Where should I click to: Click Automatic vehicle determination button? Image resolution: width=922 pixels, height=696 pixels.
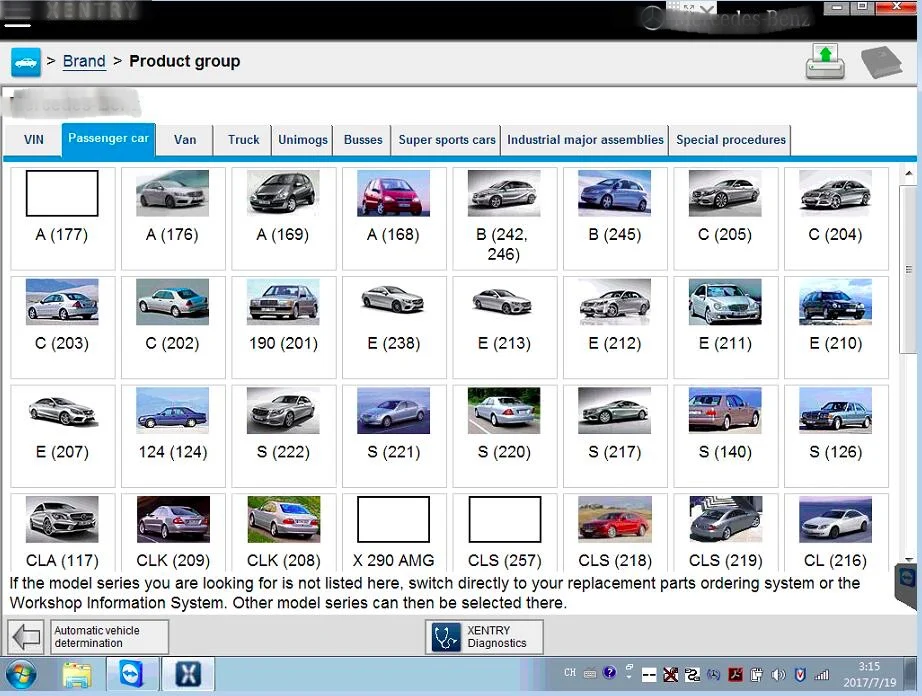pyautogui.click(x=109, y=637)
